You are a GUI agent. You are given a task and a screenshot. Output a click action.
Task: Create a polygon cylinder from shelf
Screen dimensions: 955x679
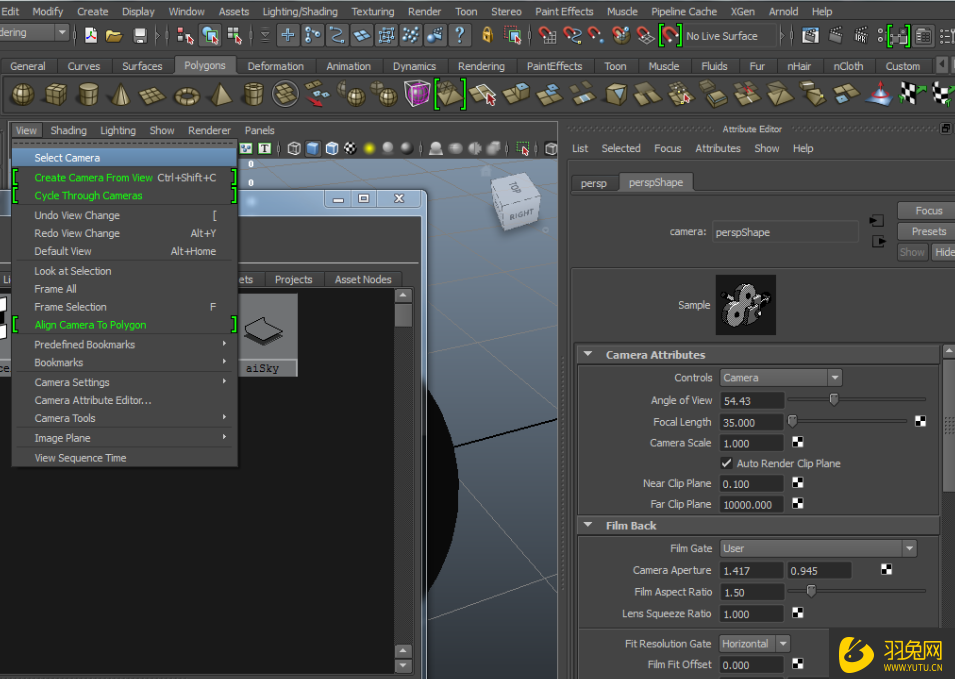pos(88,94)
